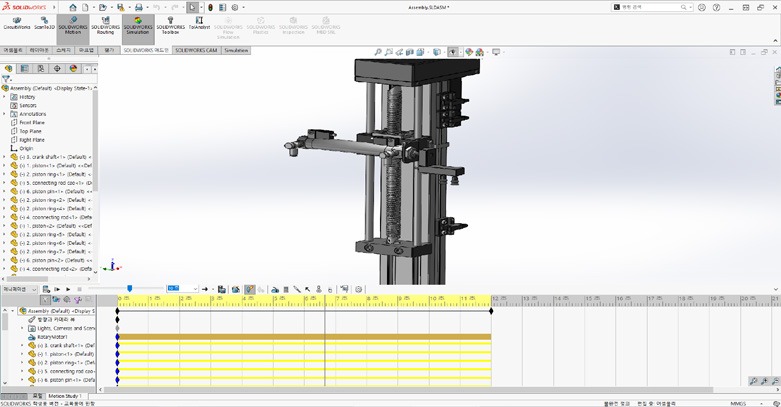Select the Motion Study 1 tab
The height and width of the screenshot is (407, 781).
pyautogui.click(x=65, y=396)
